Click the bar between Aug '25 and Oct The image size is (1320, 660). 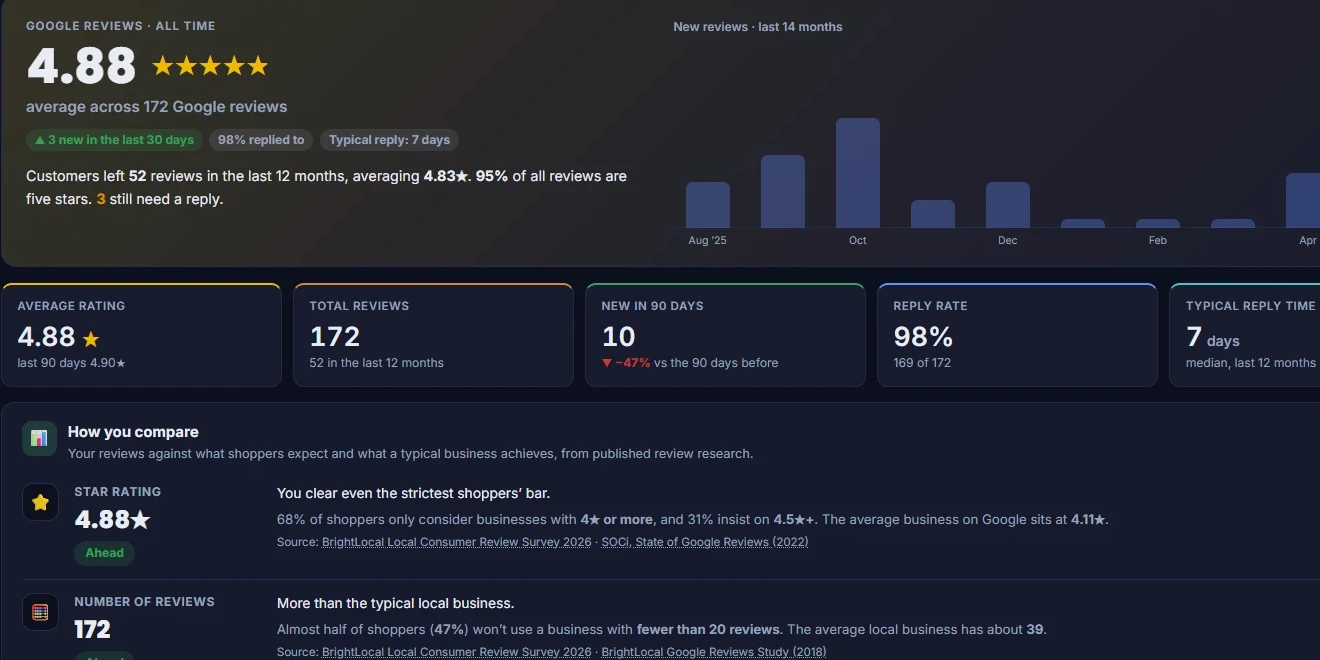click(783, 191)
